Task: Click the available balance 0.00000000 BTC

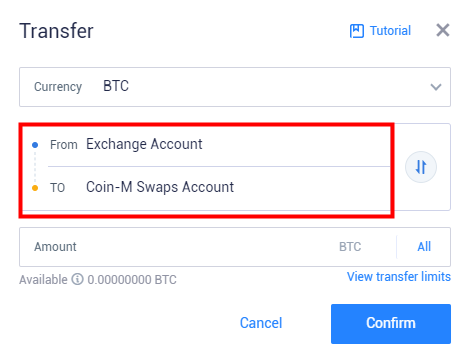Action: pos(132,280)
